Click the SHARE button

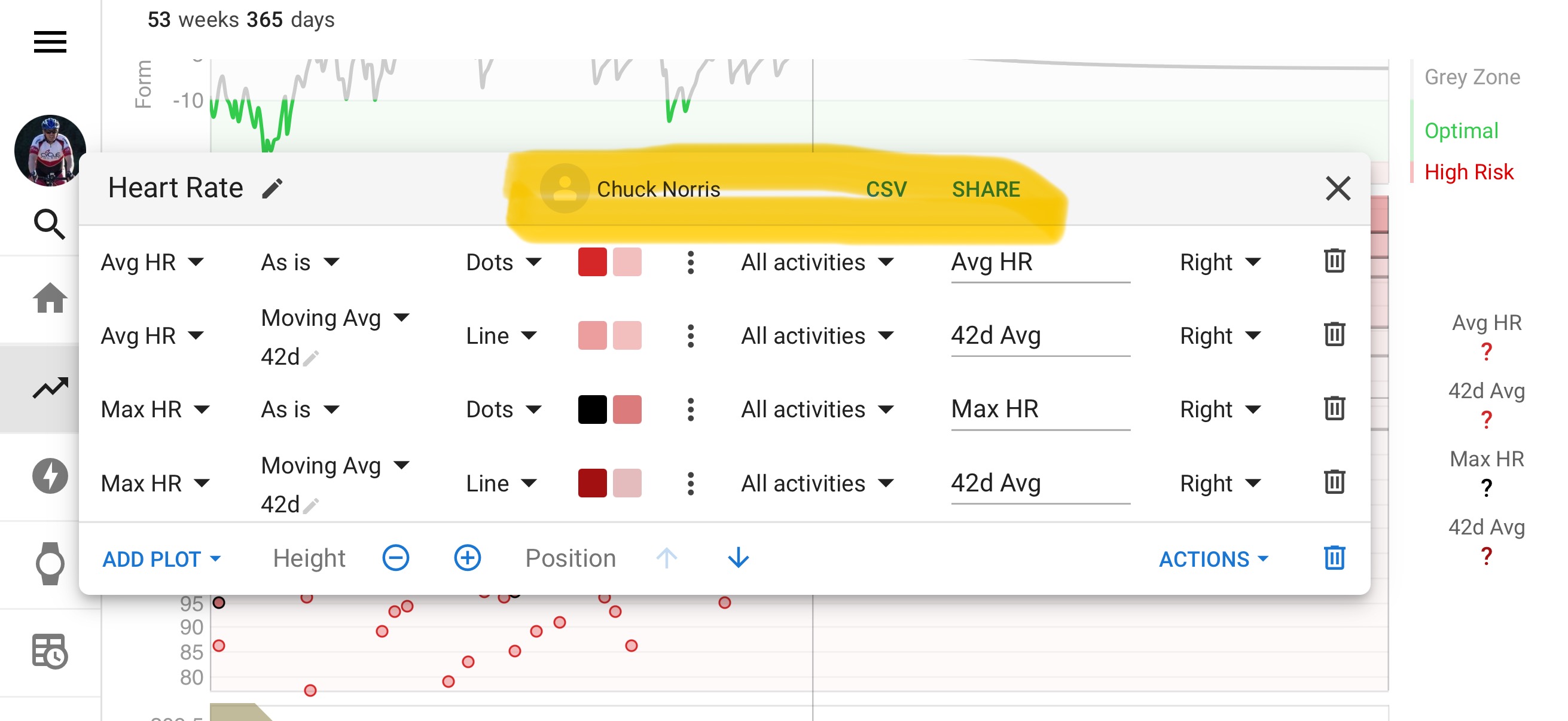(x=986, y=190)
